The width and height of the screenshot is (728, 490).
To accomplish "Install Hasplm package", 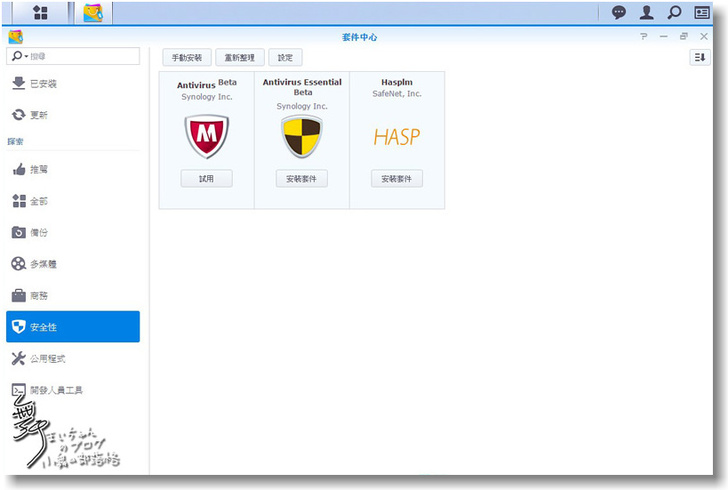I will (x=396, y=179).
